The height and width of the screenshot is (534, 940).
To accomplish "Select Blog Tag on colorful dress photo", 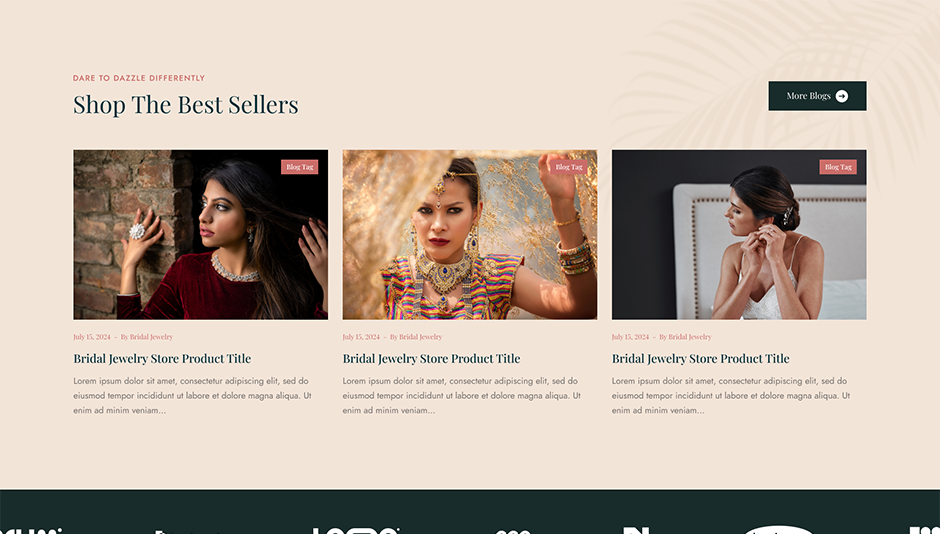I will tap(569, 167).
